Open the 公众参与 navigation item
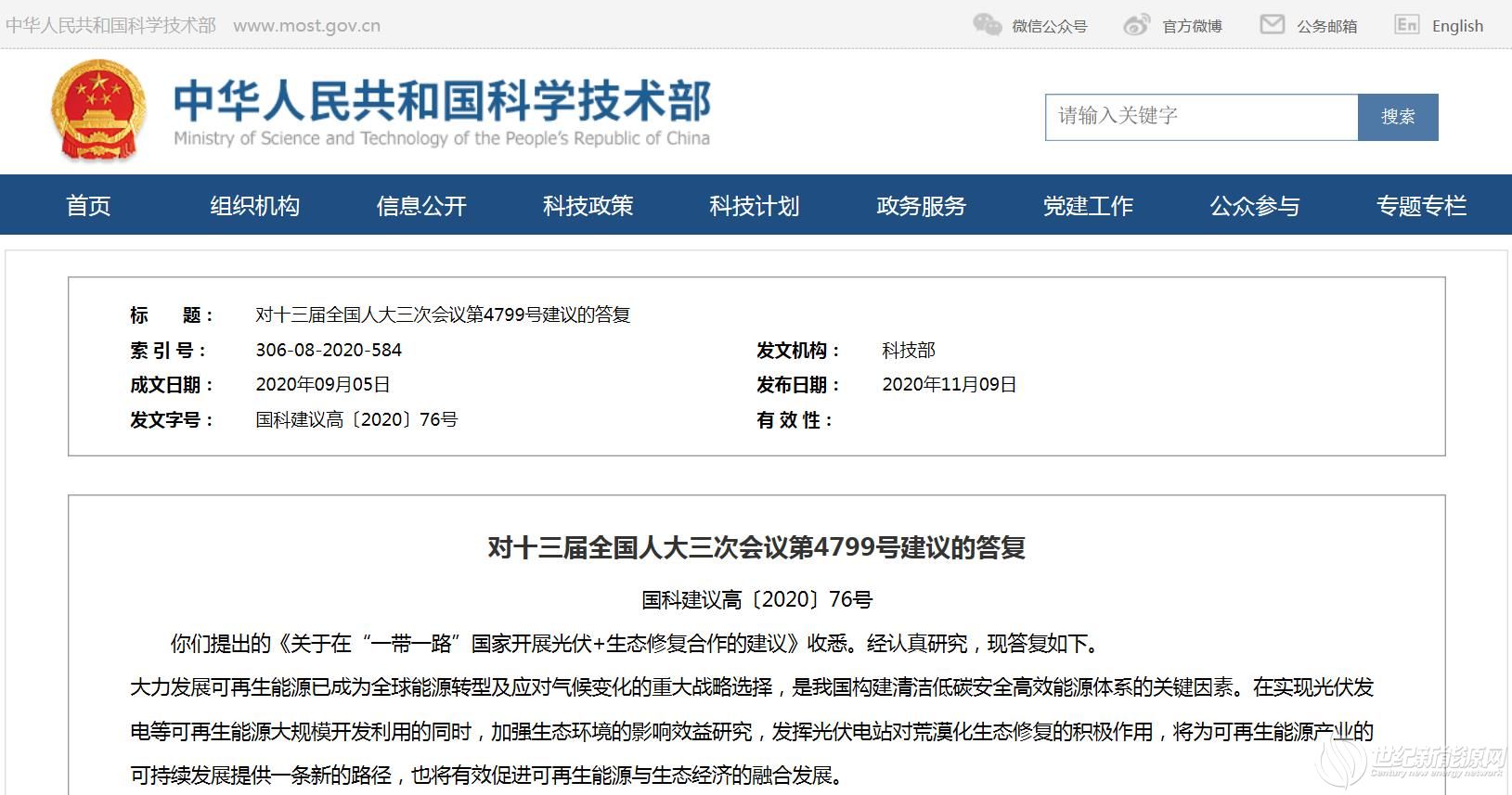Image resolution: width=1512 pixels, height=795 pixels. (x=1254, y=205)
